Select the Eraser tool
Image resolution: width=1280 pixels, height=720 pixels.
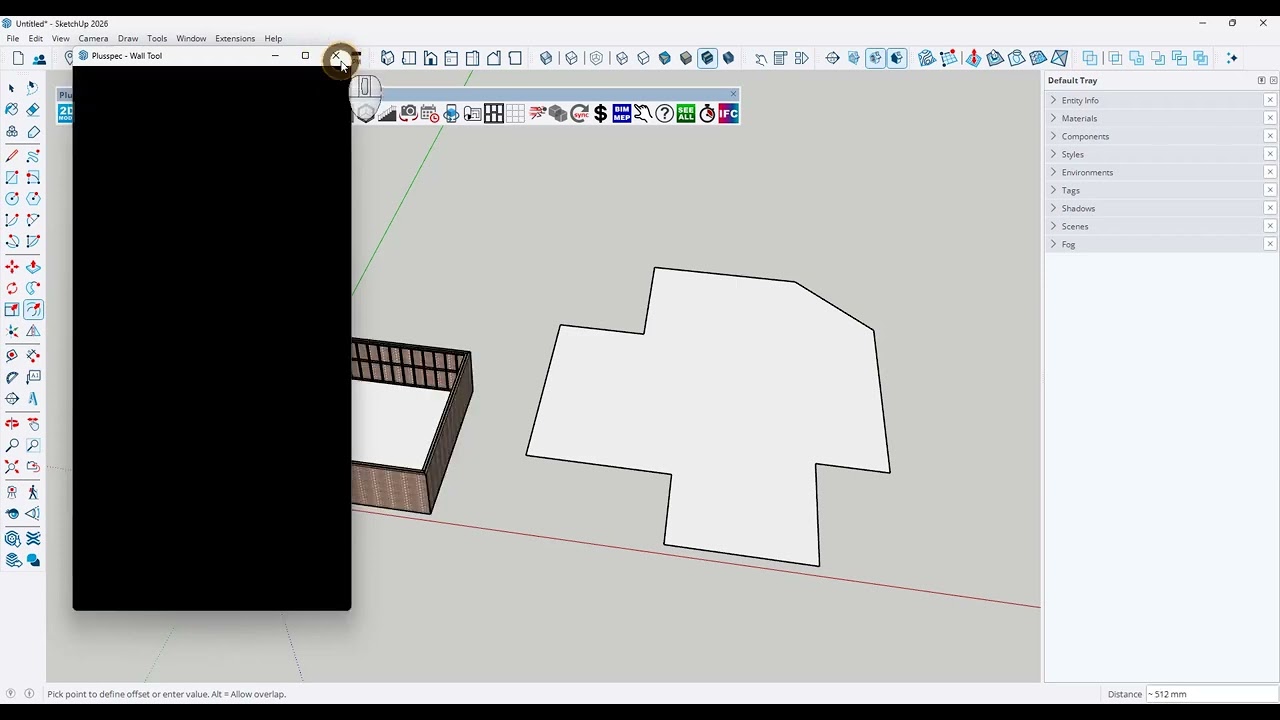pos(33,109)
